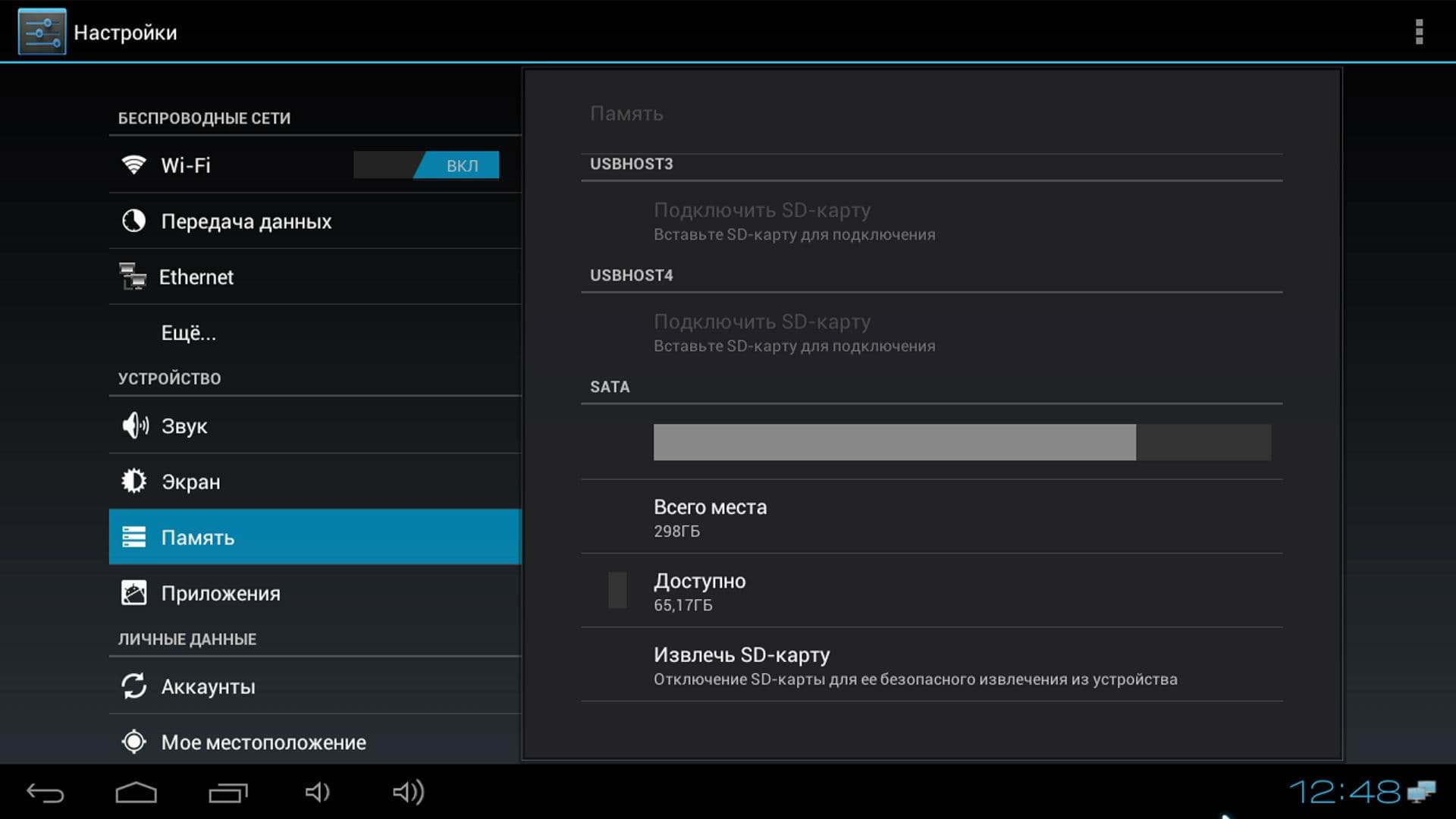Click the Ethernet network icon
This screenshot has height=819, width=1456.
click(133, 277)
